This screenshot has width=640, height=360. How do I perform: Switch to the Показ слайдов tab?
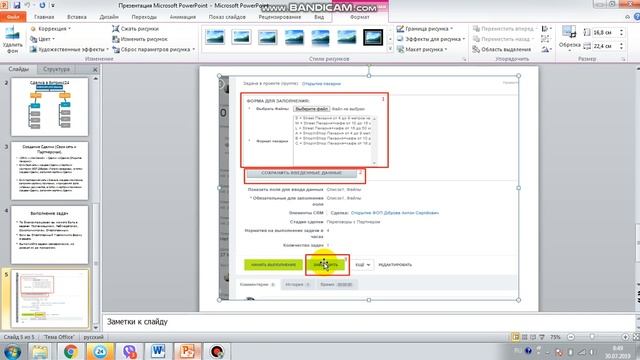(227, 17)
